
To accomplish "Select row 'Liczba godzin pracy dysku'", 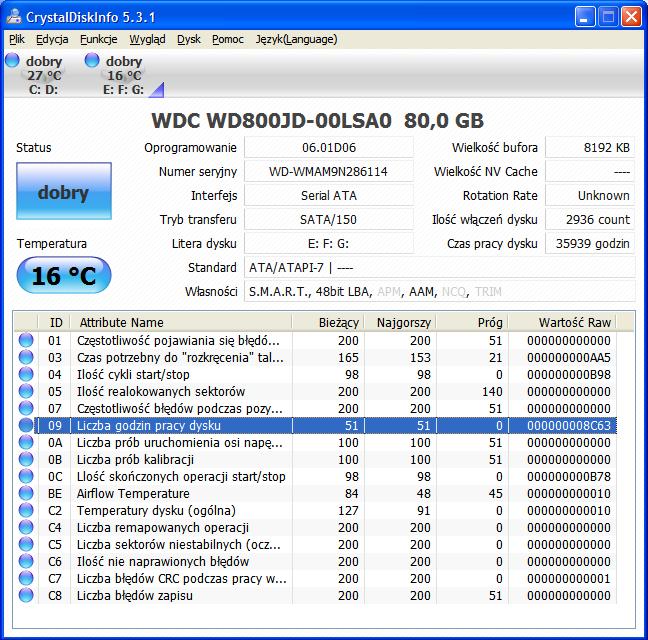I will click(x=315, y=425).
